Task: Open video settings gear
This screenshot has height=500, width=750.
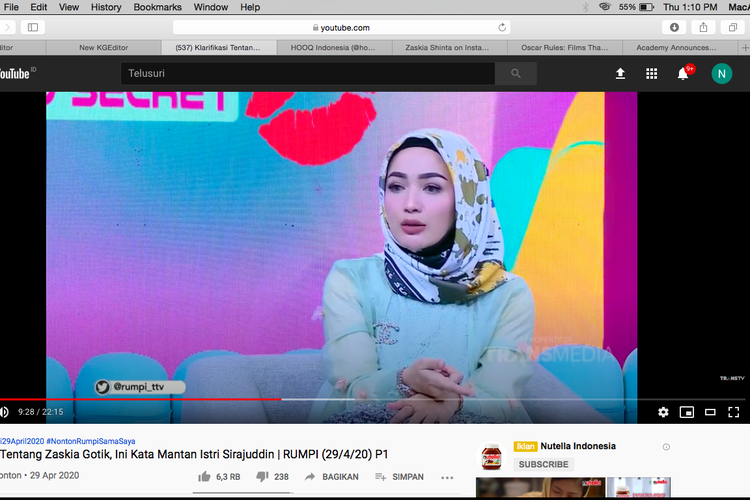Action: (663, 411)
